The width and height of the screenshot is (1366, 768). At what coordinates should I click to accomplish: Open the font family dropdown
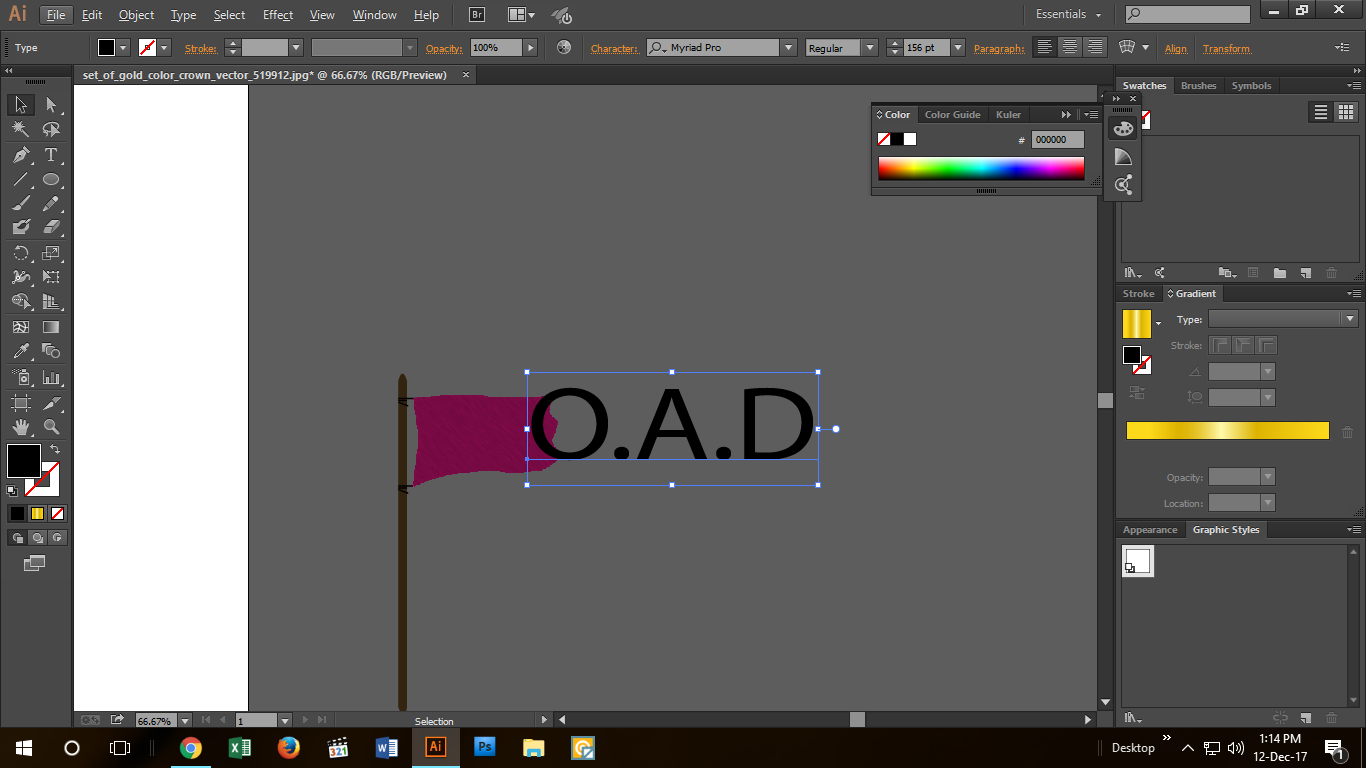click(x=789, y=47)
